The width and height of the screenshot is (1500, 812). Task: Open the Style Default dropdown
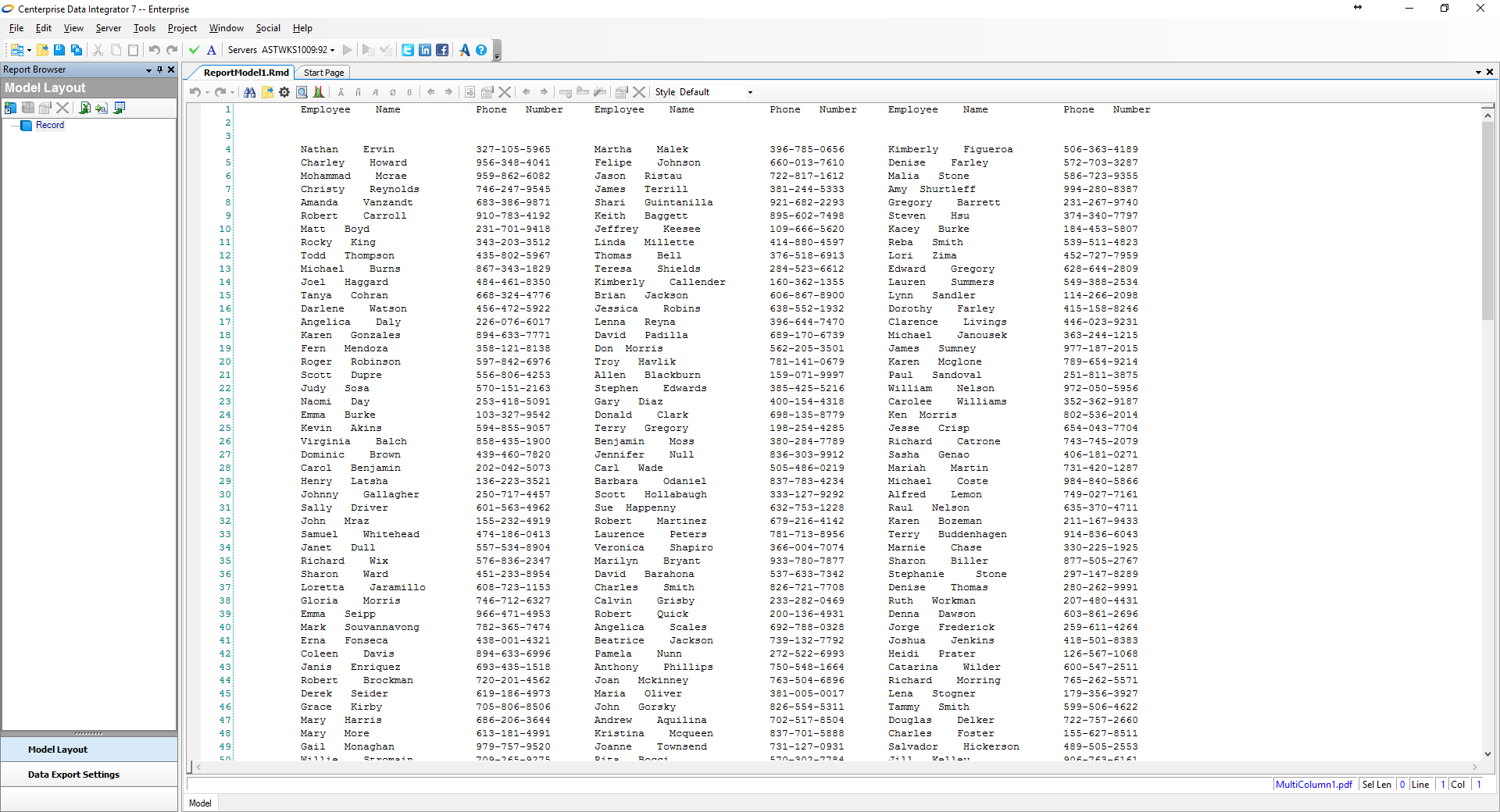point(750,92)
